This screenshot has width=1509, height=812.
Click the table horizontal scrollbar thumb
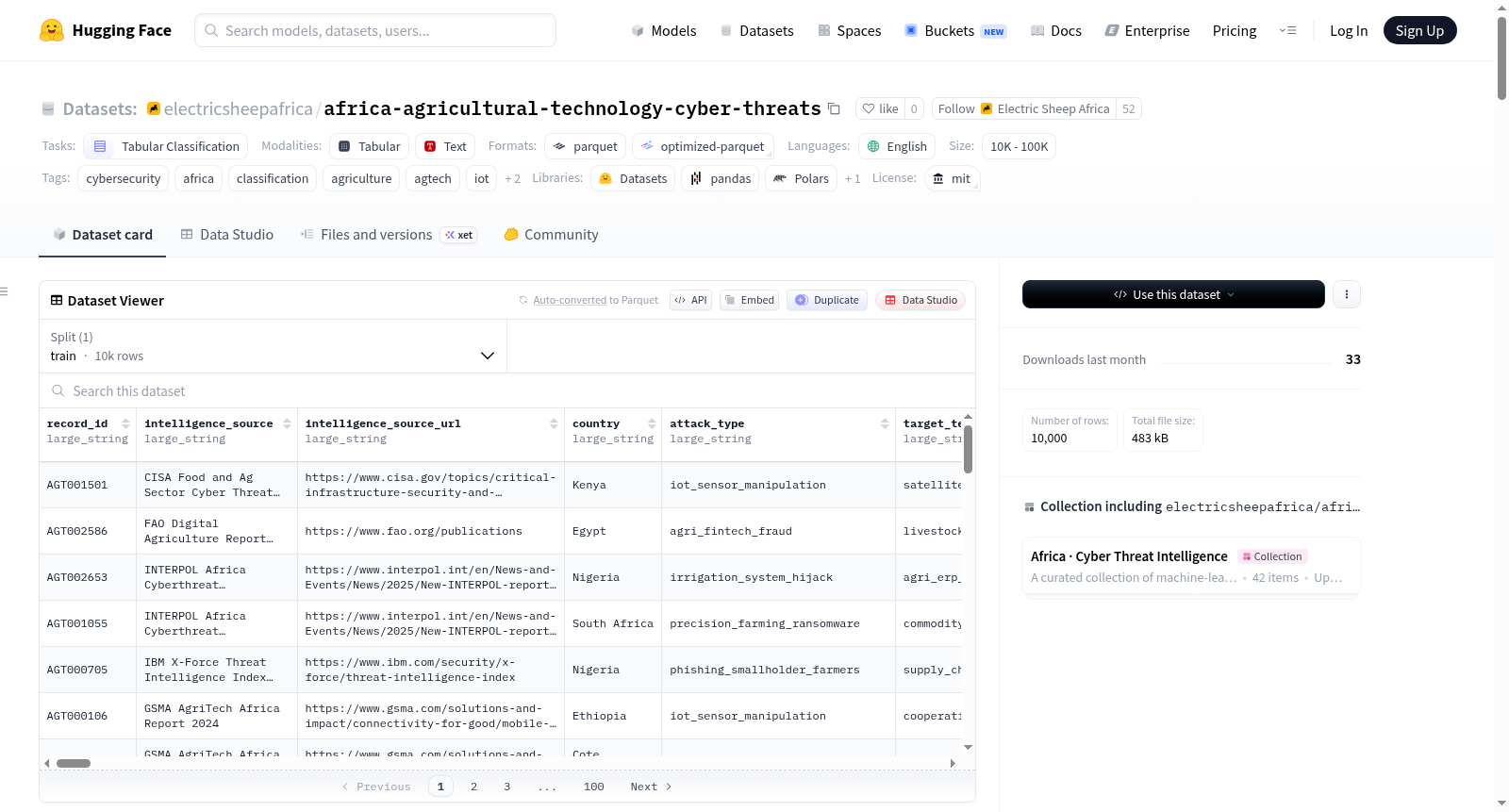pyautogui.click(x=74, y=763)
